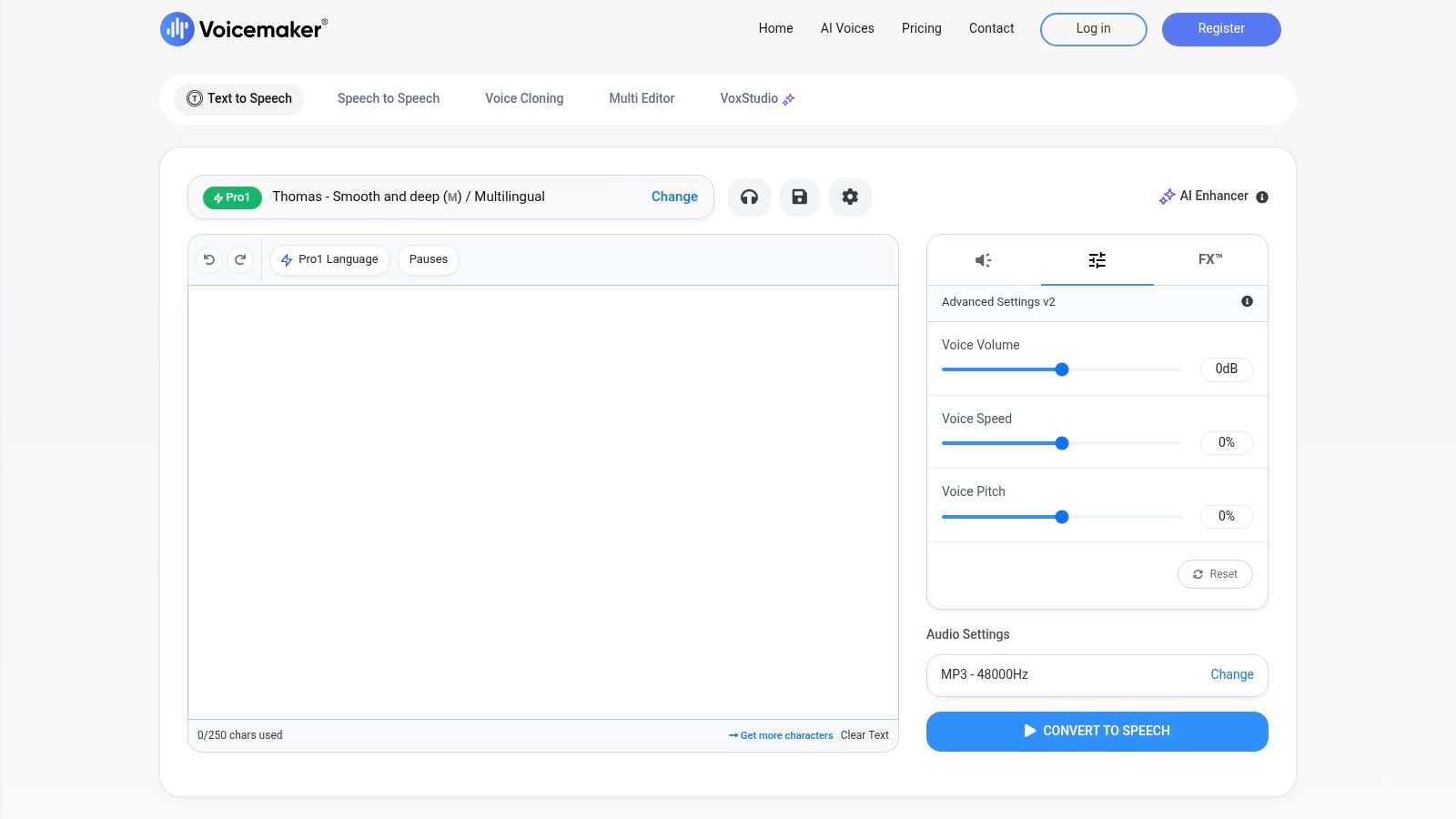Click the 0dB volume value field

1227,369
